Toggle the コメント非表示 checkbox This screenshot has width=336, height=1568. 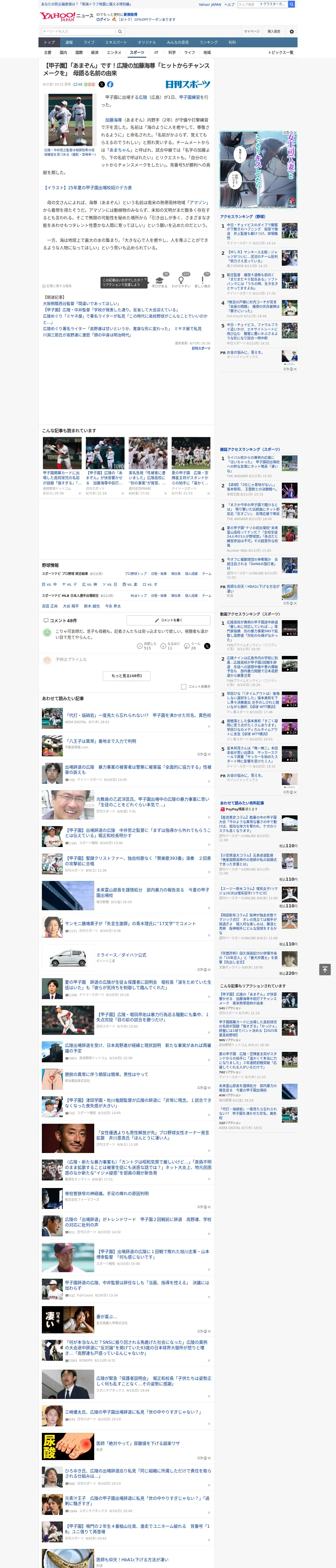[183, 687]
